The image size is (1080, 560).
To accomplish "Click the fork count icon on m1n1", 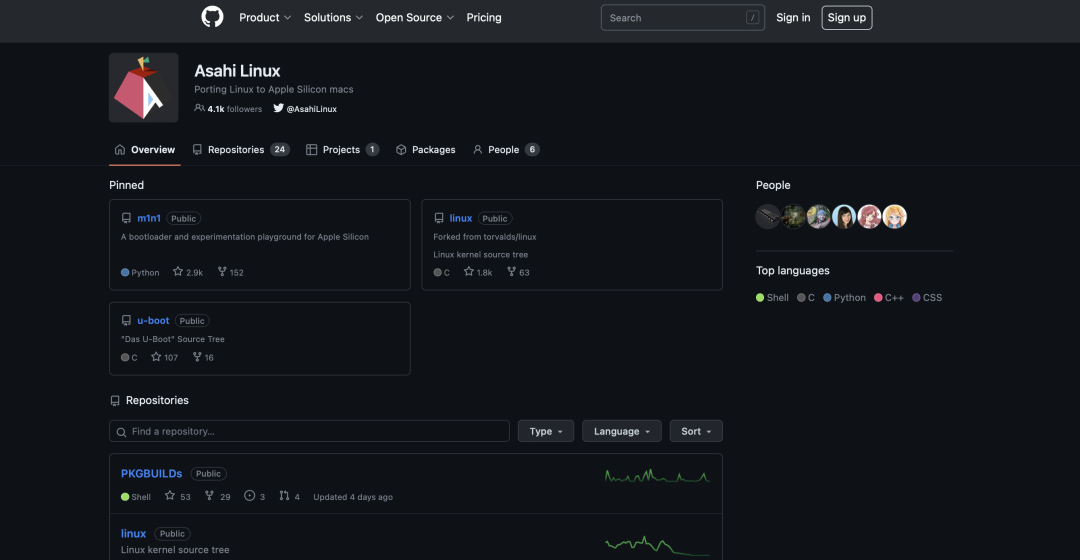I will (222, 272).
